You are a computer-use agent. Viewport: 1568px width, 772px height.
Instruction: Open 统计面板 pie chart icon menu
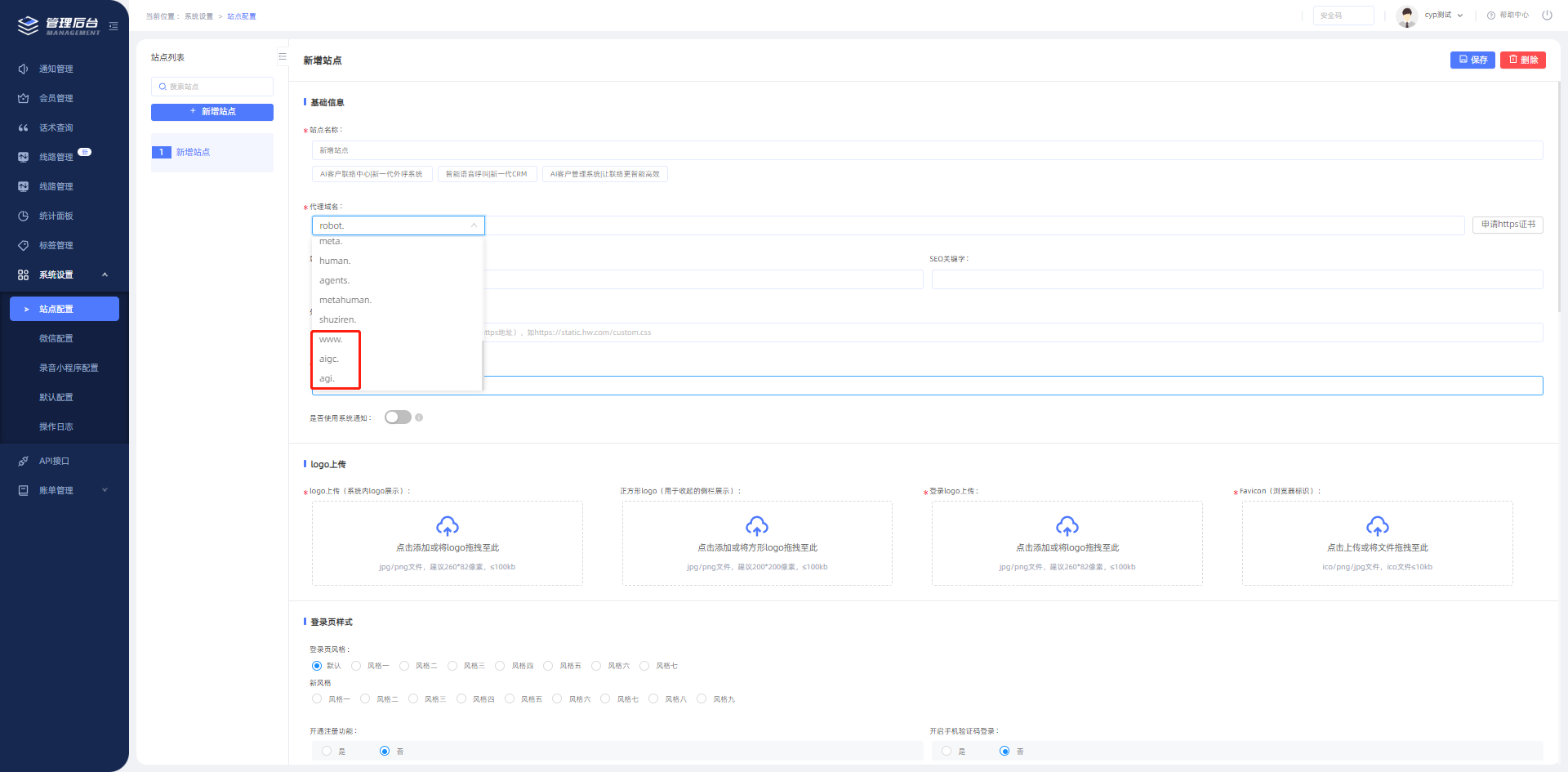tap(23, 216)
